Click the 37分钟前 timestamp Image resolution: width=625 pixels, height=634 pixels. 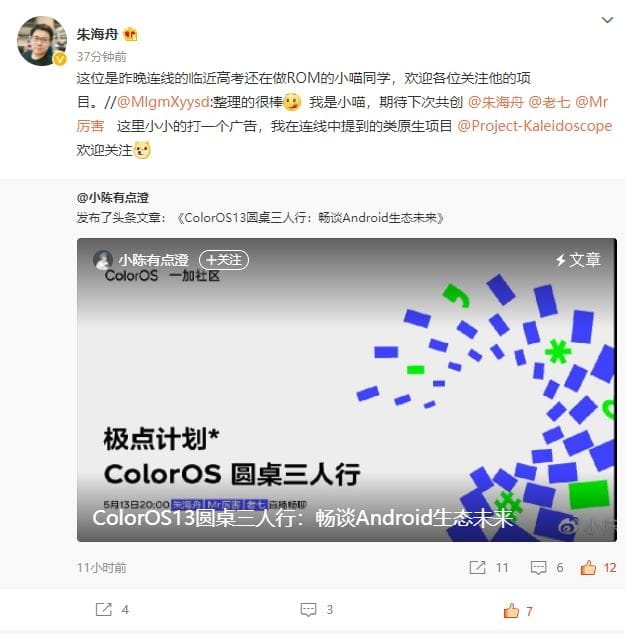(101, 57)
